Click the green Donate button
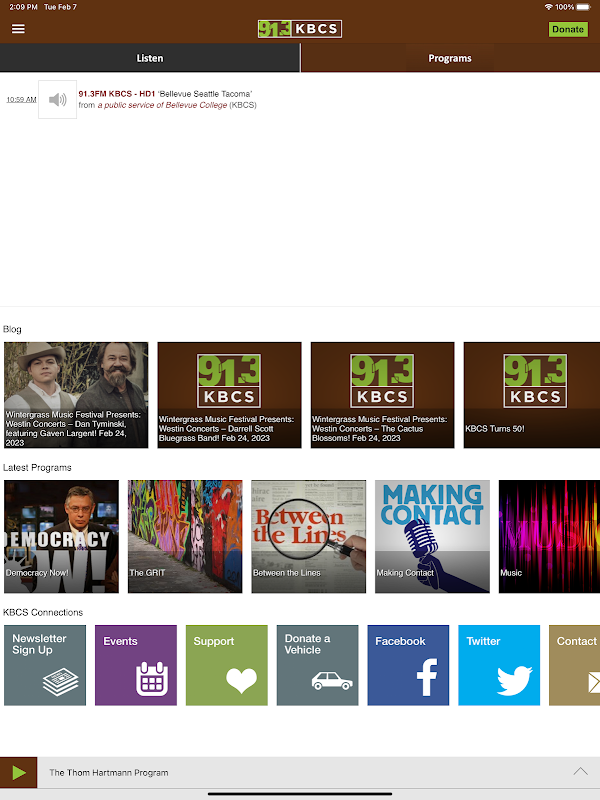 point(568,29)
